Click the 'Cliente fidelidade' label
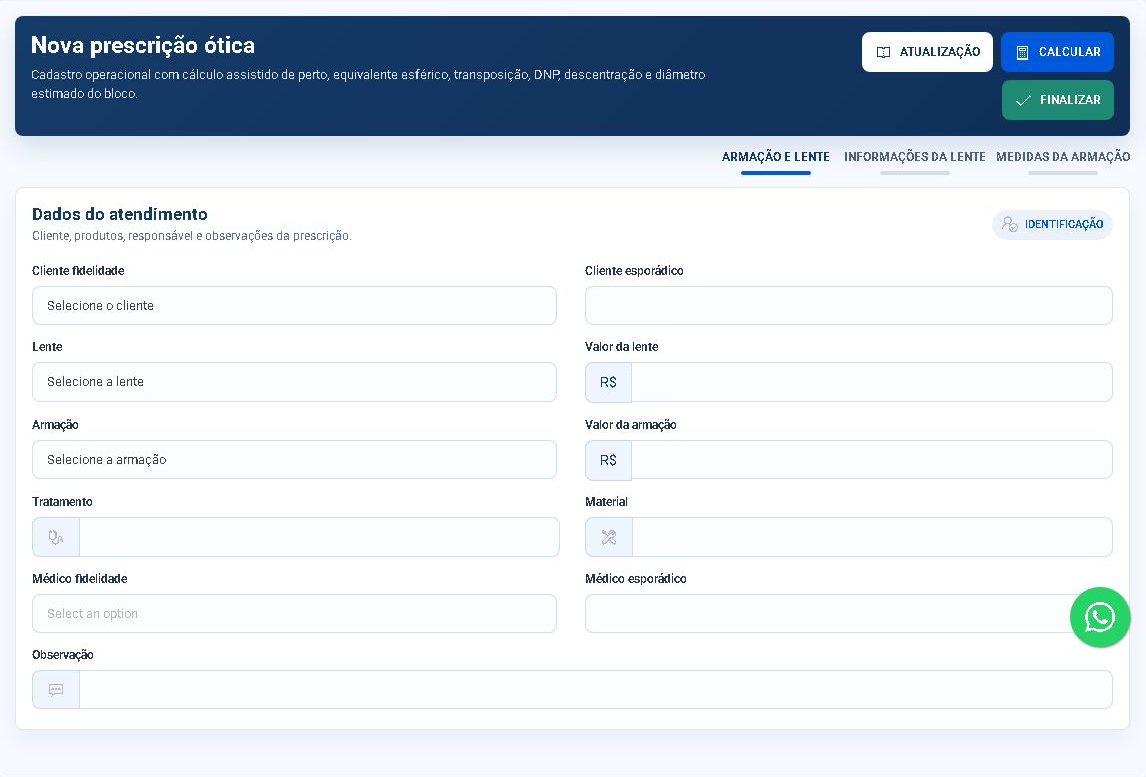Screen dimensions: 1146x777 click(x=78, y=270)
